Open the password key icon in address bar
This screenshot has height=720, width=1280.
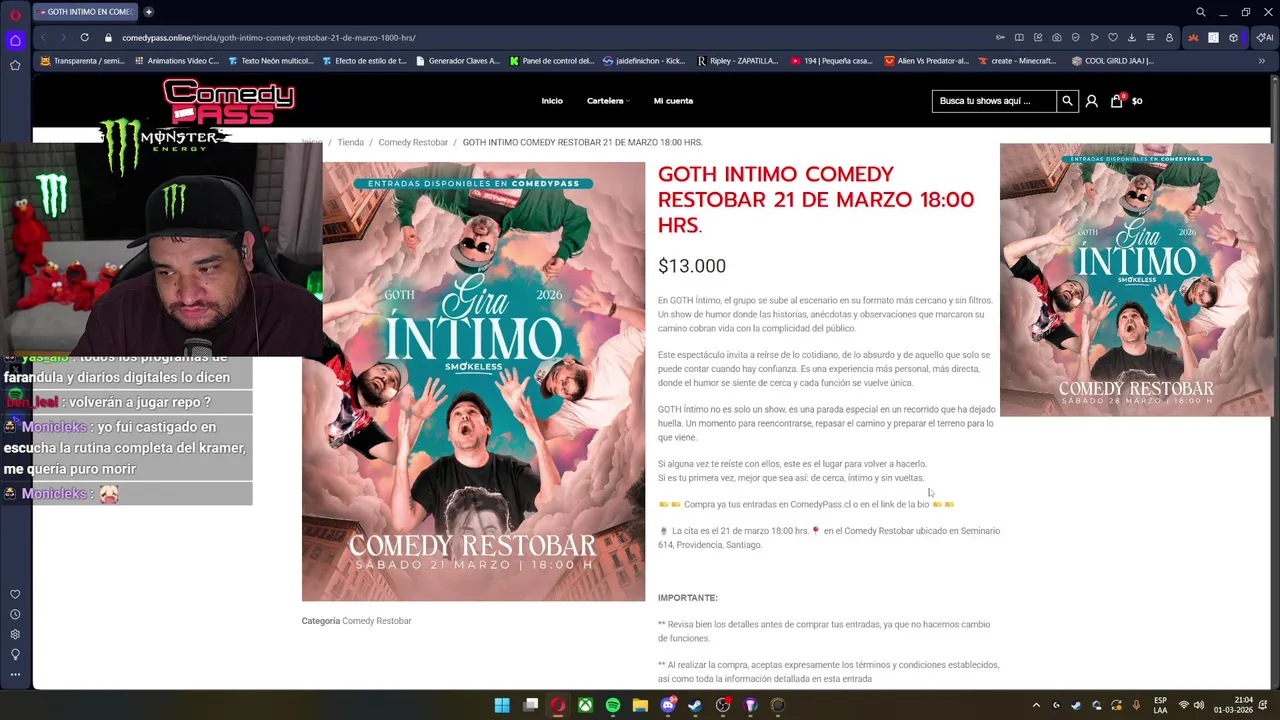[x=1000, y=37]
